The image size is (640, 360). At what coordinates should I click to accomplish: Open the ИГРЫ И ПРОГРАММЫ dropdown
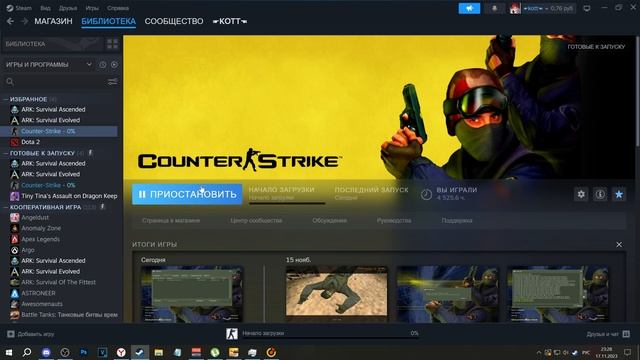pos(49,64)
